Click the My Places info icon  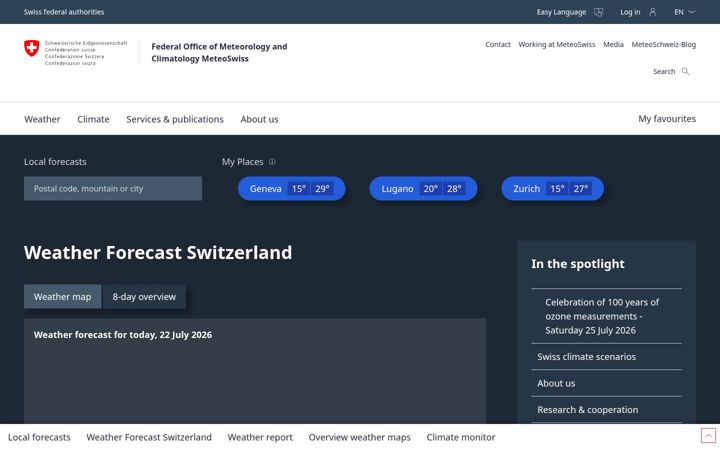tap(272, 162)
